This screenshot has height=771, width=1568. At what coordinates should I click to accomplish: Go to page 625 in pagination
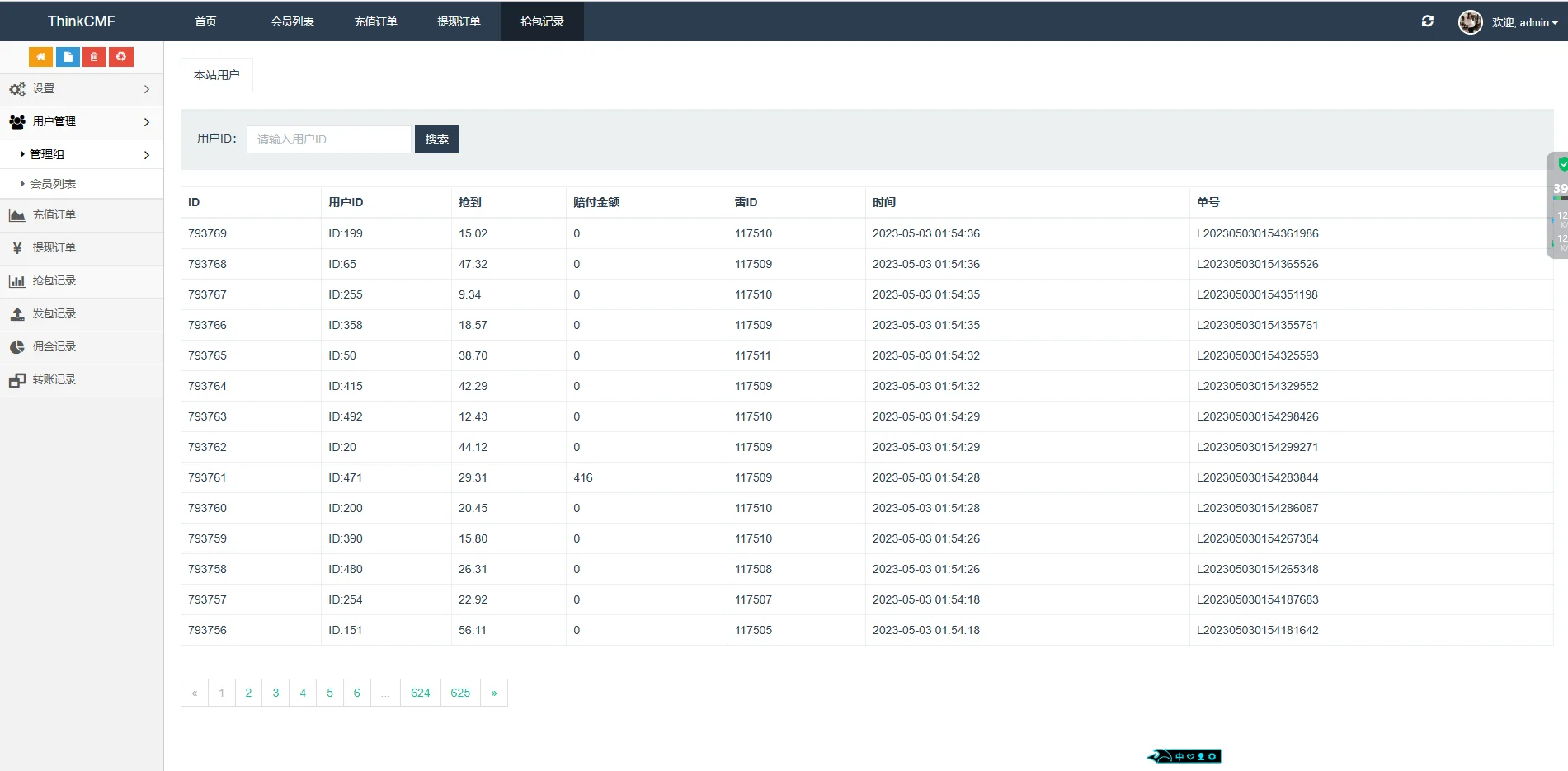coord(460,693)
